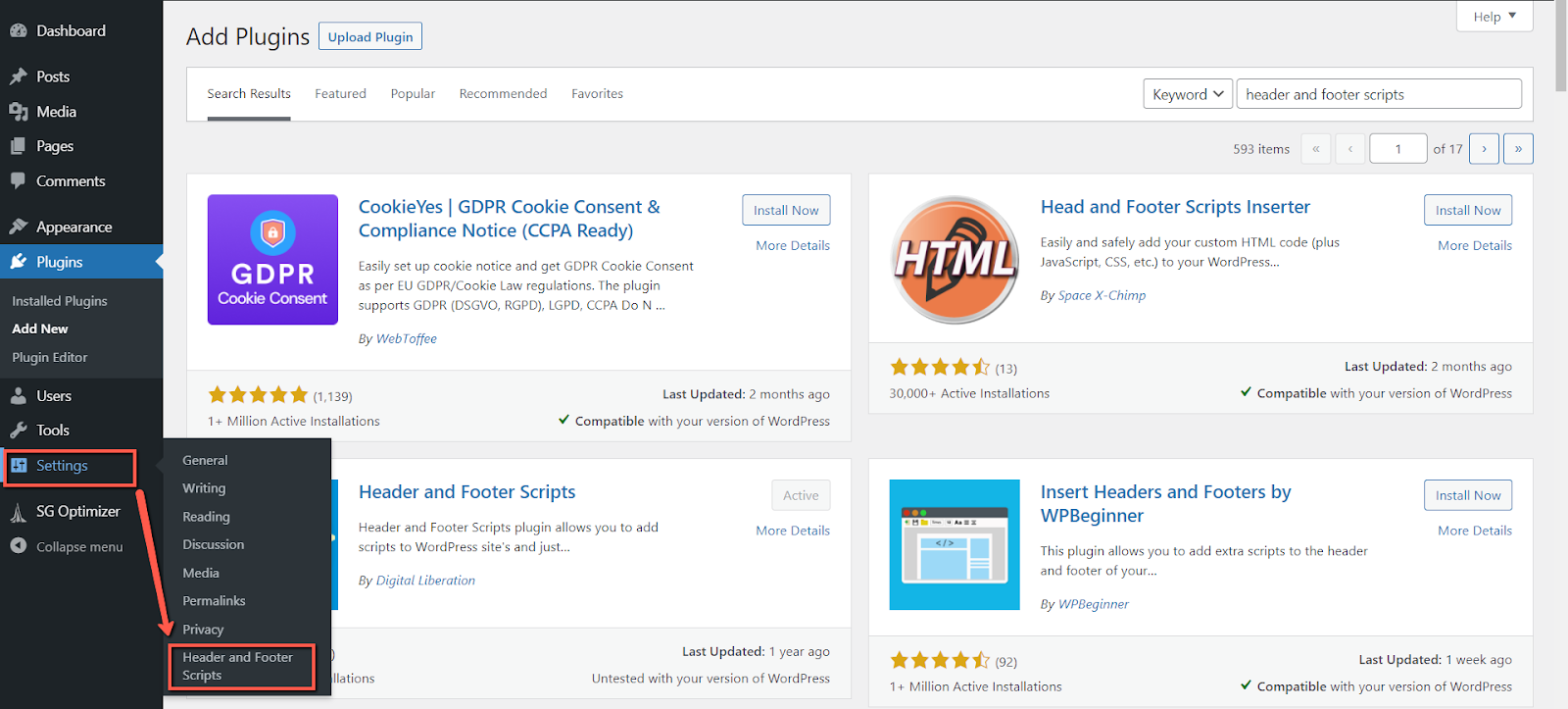Click the Plugins plug icon
The width and height of the screenshot is (1568, 709).
point(18,262)
